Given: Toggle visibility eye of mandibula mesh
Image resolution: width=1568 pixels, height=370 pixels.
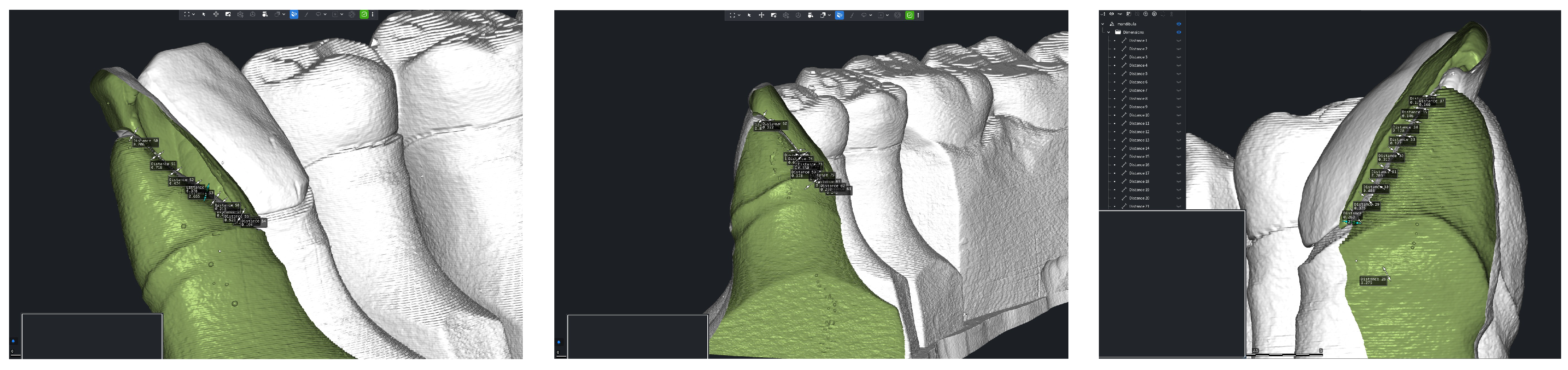Looking at the screenshot, I should pos(1179,24).
